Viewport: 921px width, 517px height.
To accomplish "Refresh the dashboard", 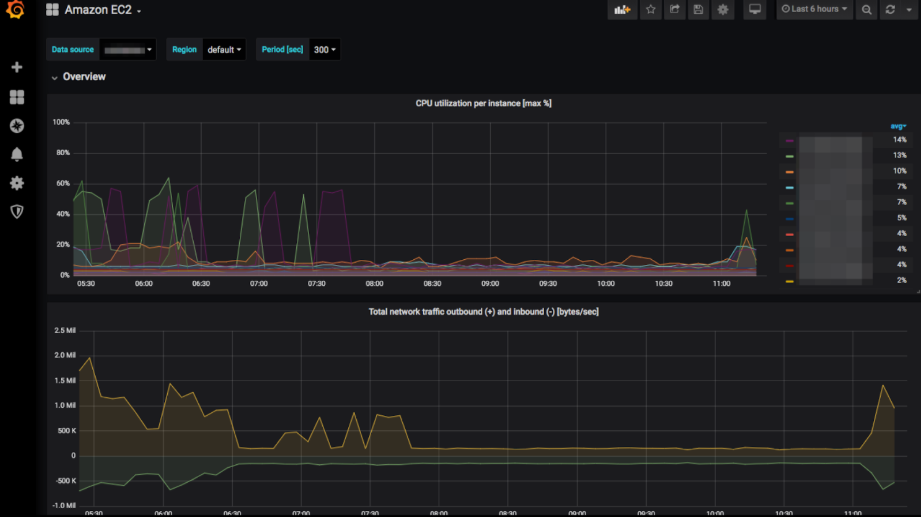I will (x=890, y=9).
